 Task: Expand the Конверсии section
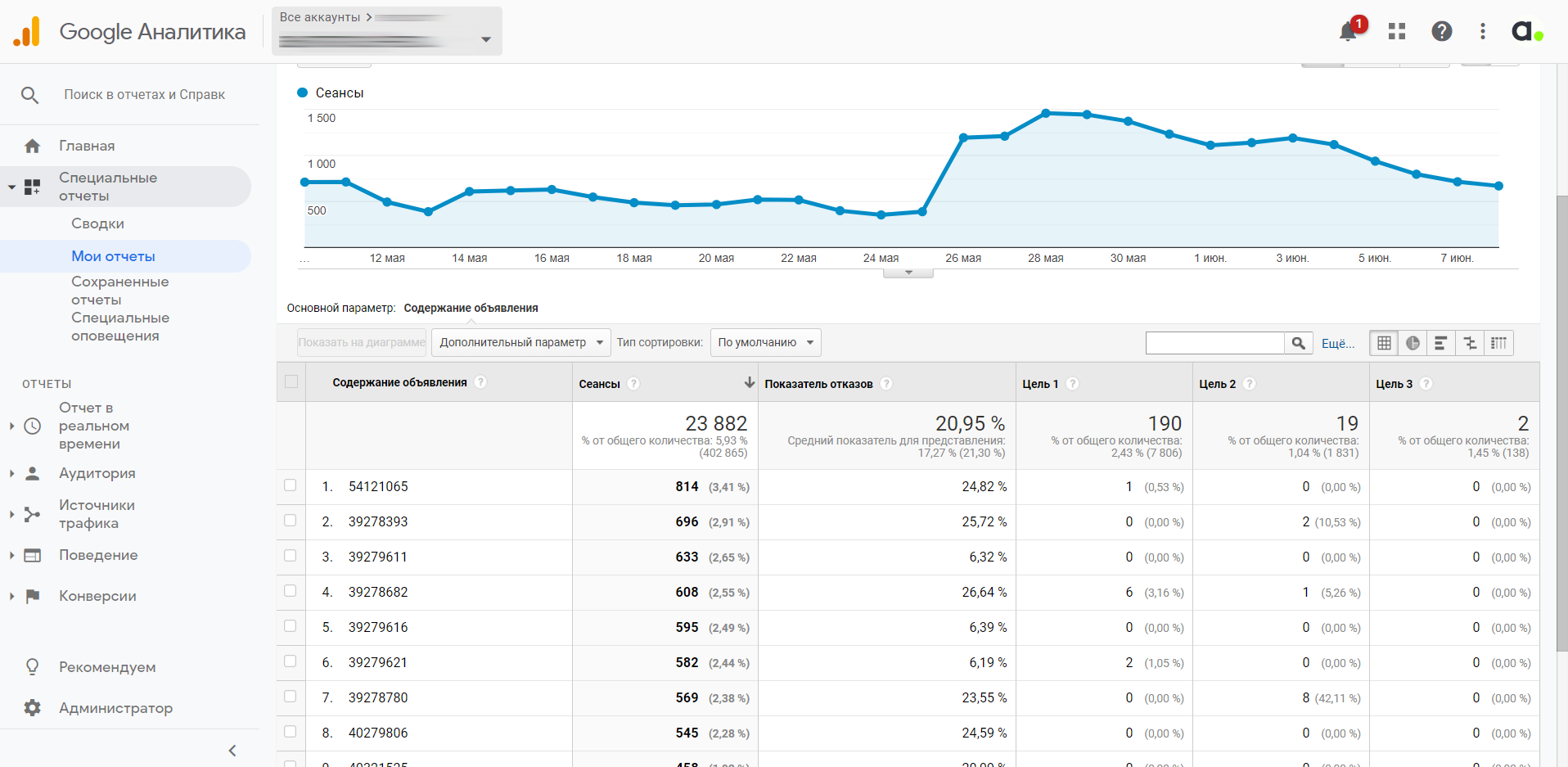coord(11,596)
